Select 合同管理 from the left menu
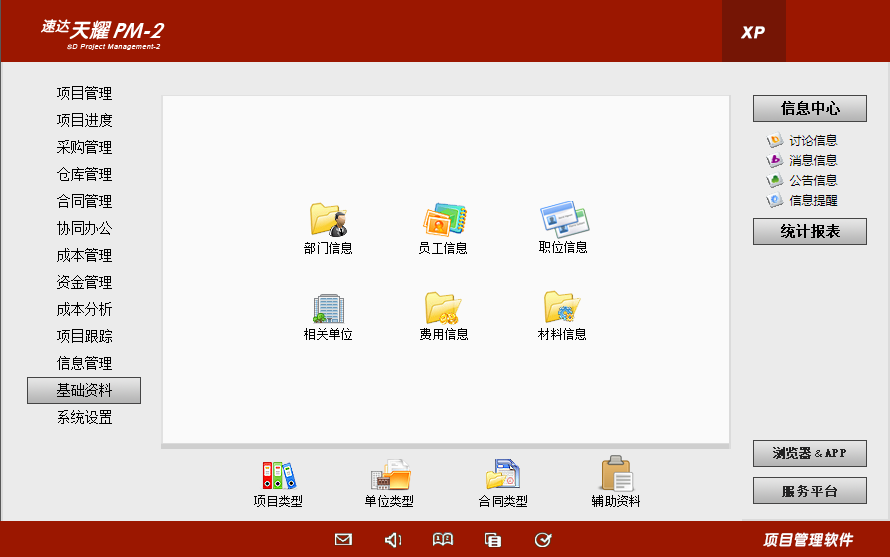 tap(84, 202)
